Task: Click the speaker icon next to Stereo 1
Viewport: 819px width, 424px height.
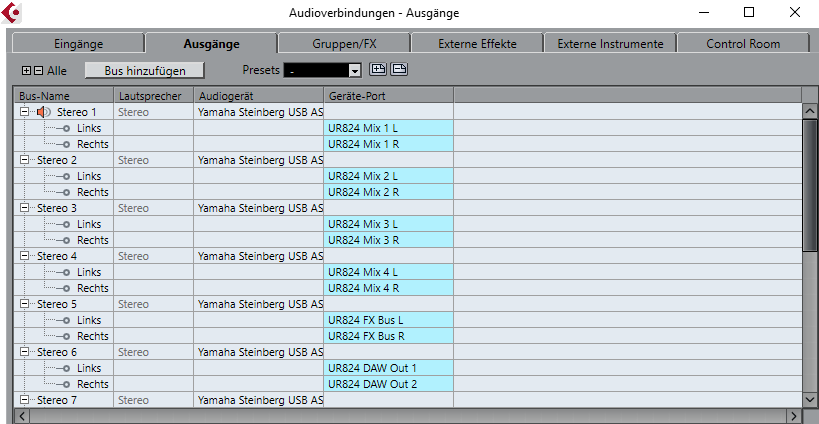Action: (43, 112)
